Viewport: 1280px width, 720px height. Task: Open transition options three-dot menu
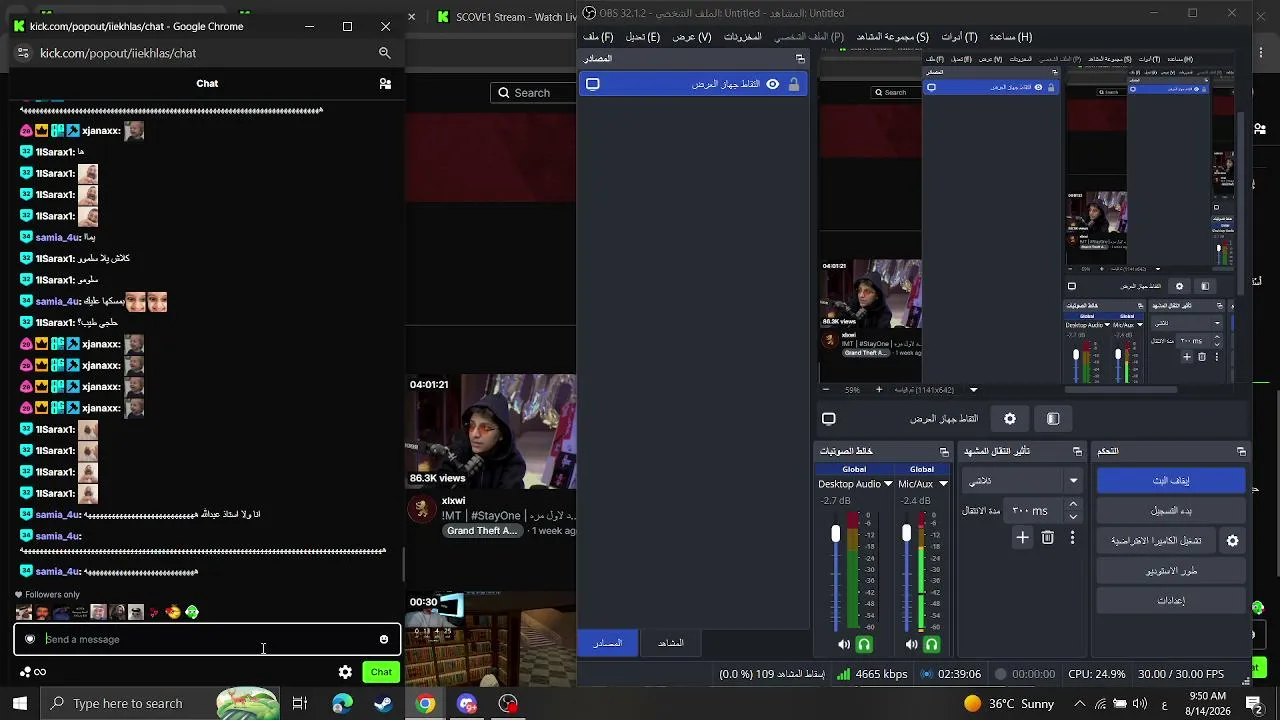pos(1072,538)
